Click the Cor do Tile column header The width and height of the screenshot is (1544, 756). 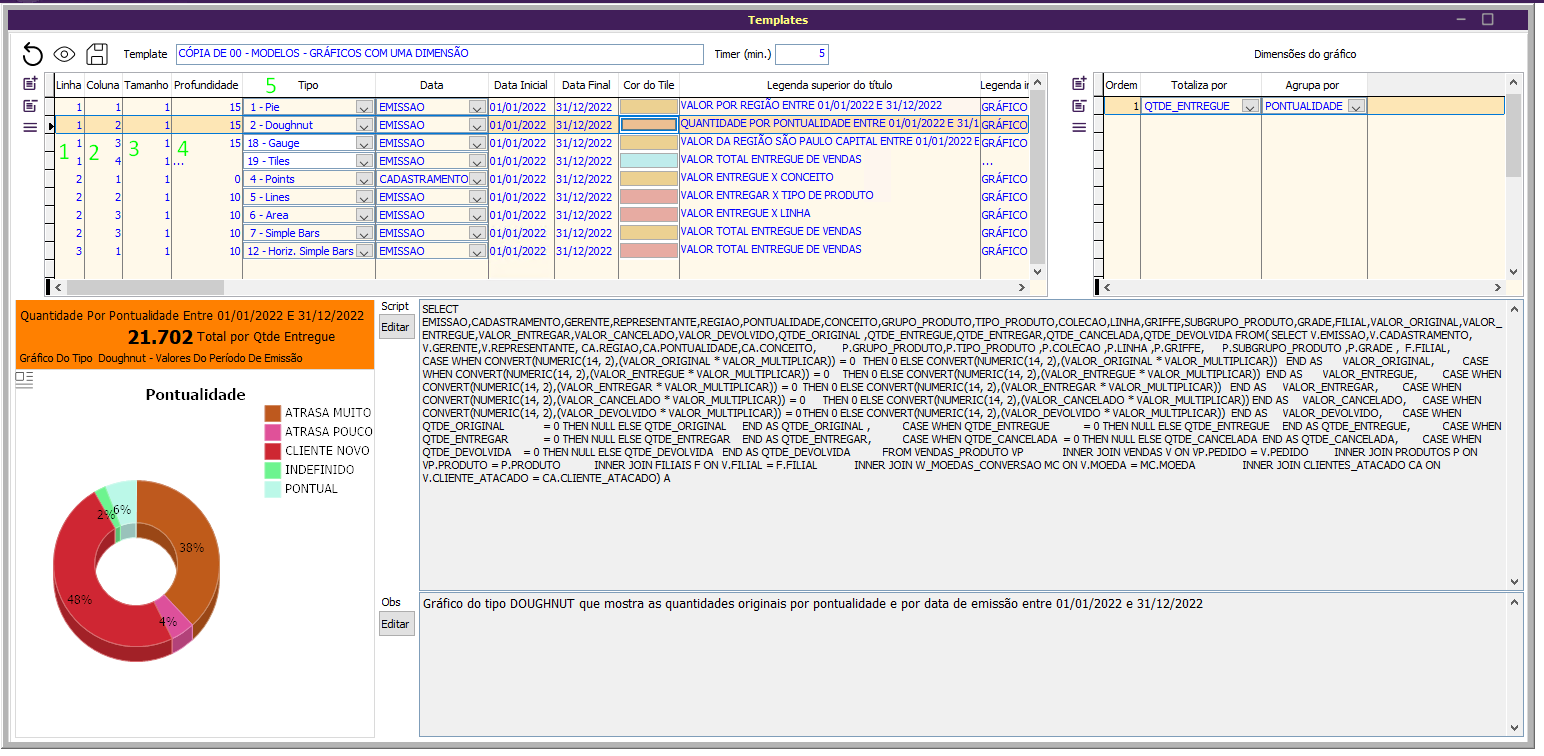[649, 85]
